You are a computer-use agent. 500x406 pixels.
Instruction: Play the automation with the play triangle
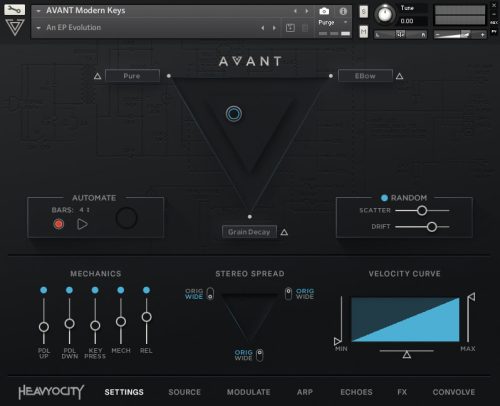82,224
